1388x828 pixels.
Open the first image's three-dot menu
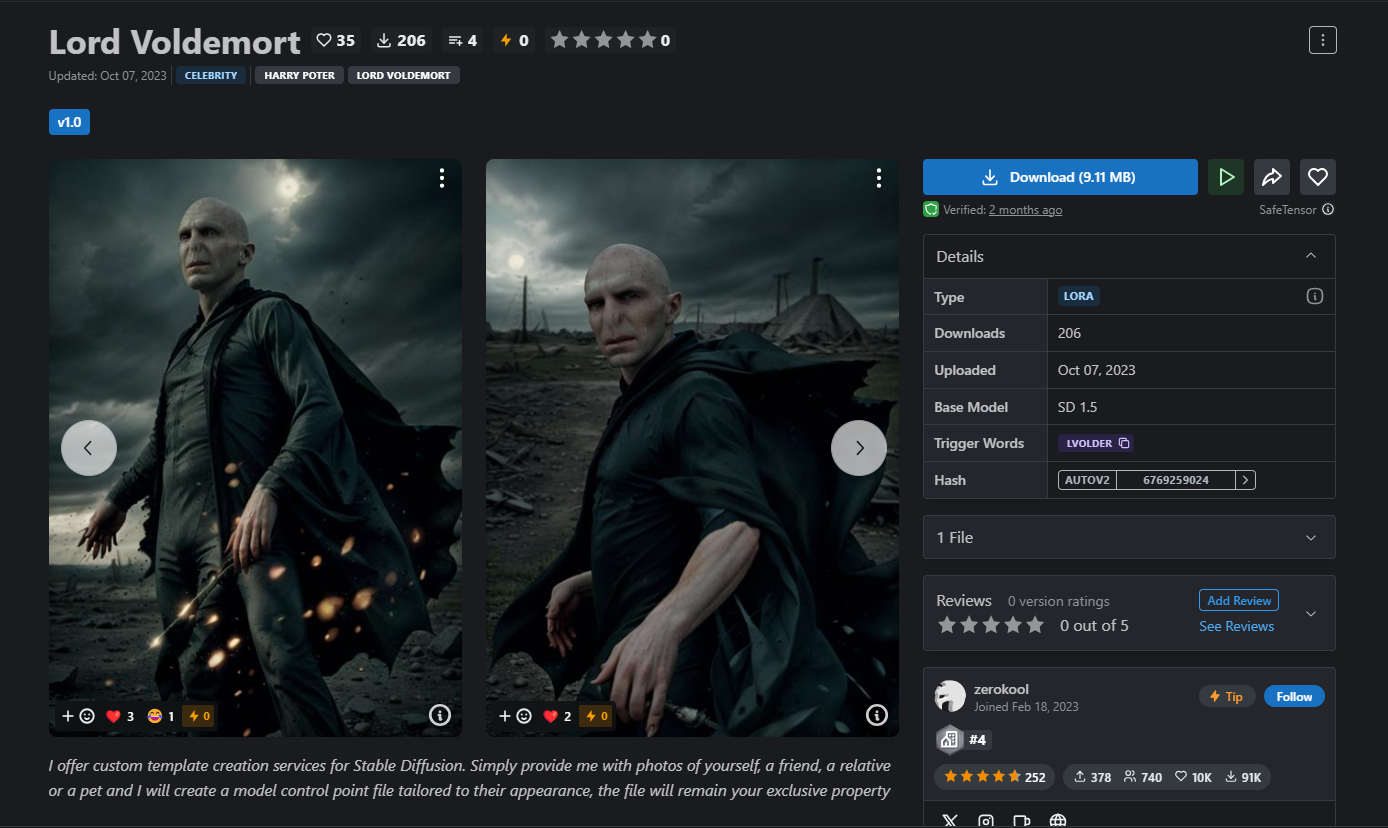[x=441, y=178]
